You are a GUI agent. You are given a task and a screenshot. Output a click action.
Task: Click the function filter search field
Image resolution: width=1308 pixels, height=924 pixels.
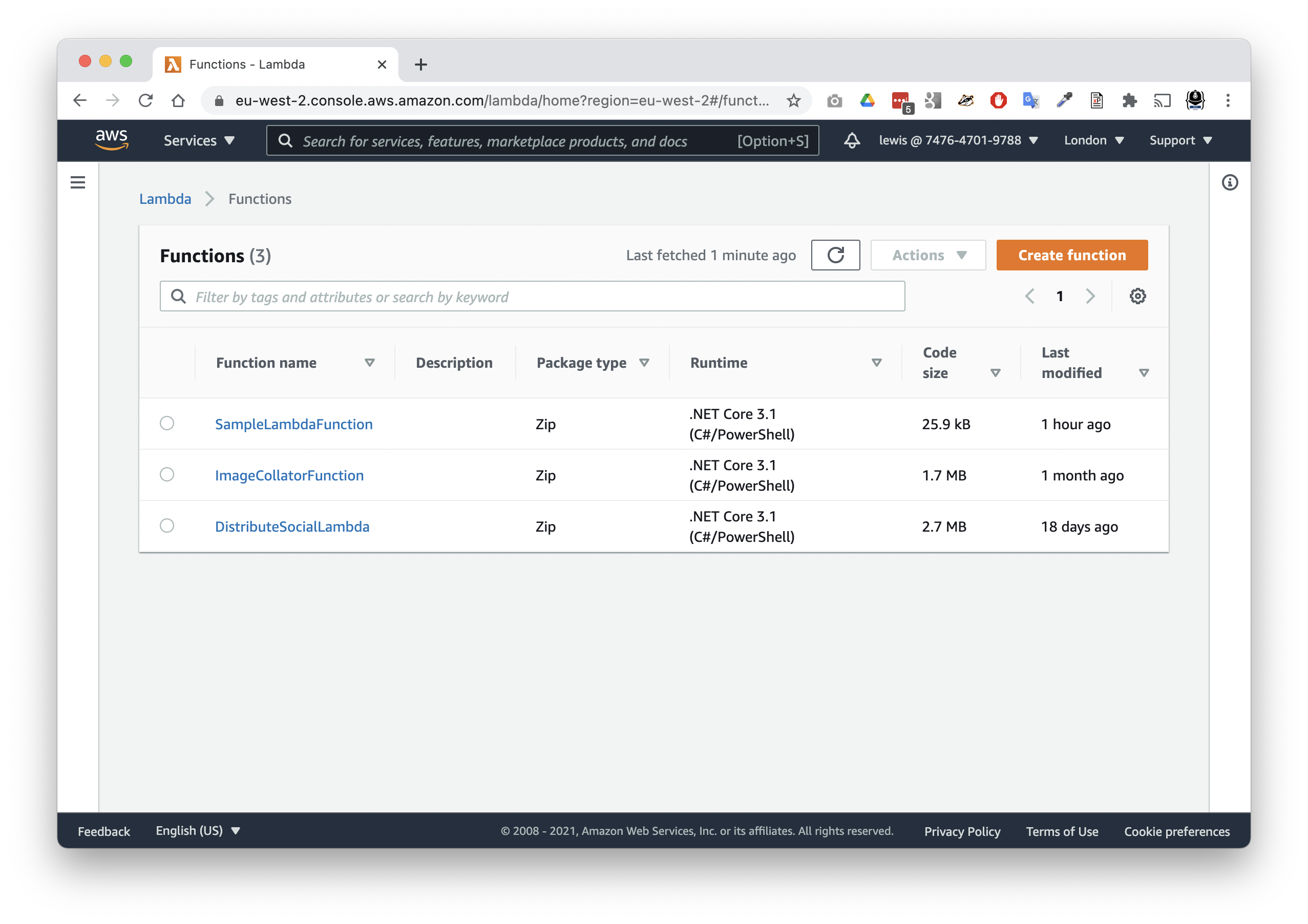coord(532,296)
